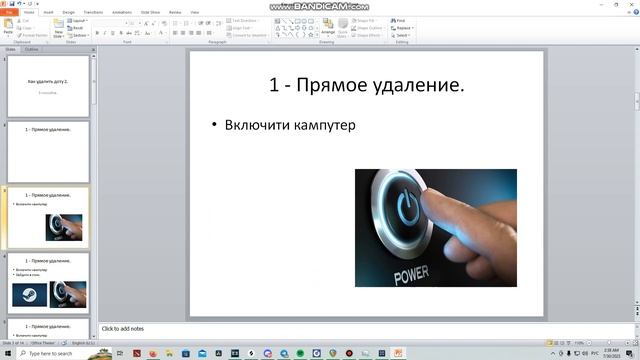Screen dimensions: 640x360
Task: Open the Layout dropdown
Action: (x=78, y=20)
